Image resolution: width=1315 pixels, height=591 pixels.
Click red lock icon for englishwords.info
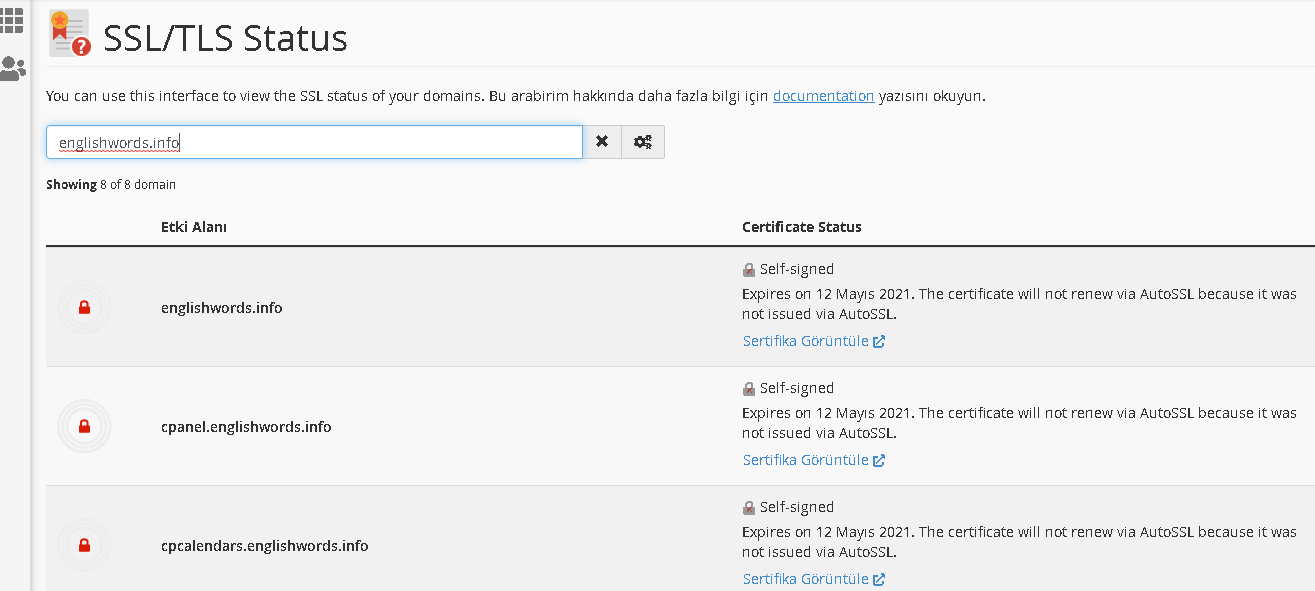[x=84, y=308]
